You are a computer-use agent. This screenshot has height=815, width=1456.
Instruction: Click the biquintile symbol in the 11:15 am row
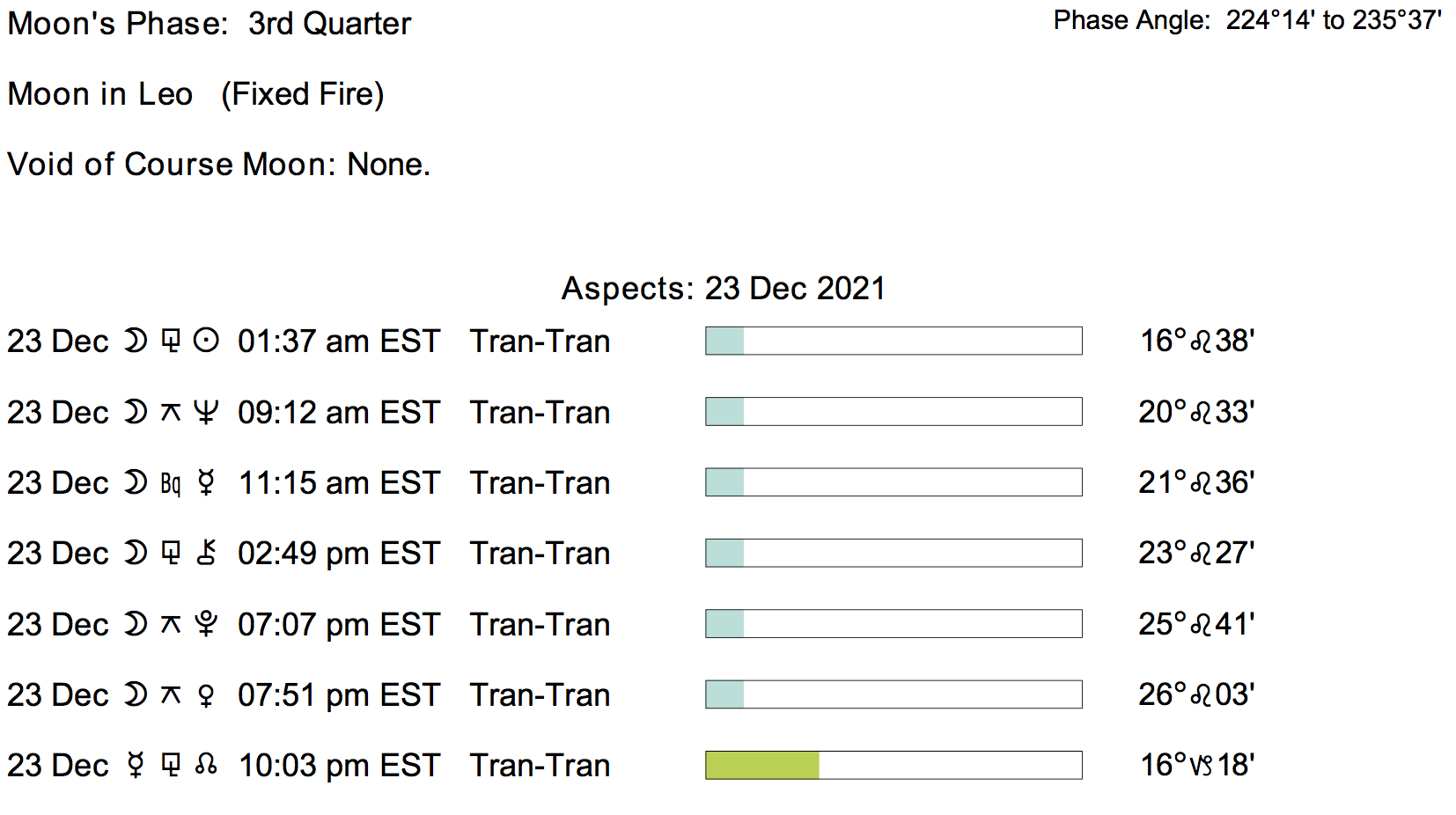tap(171, 483)
